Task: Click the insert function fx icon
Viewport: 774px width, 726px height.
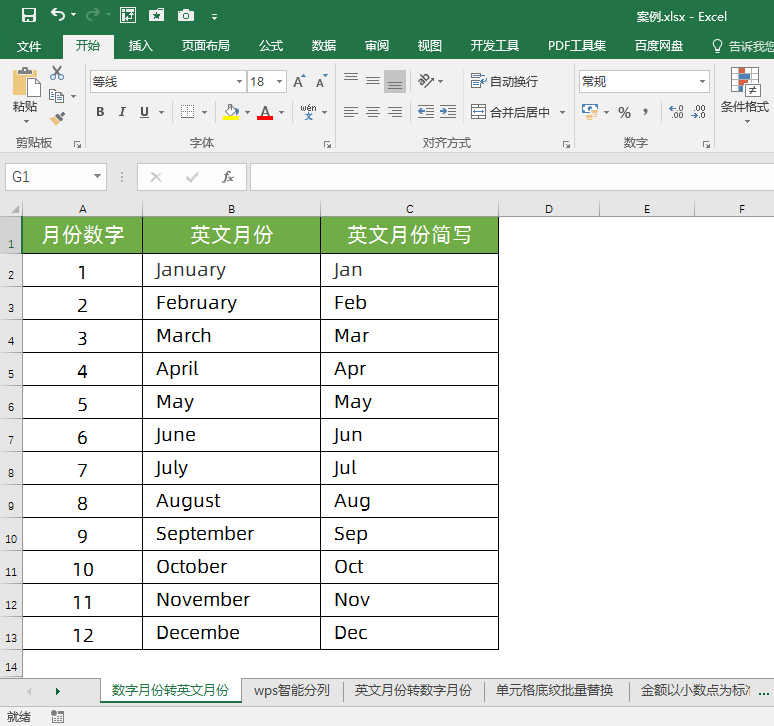Action: pyautogui.click(x=228, y=177)
